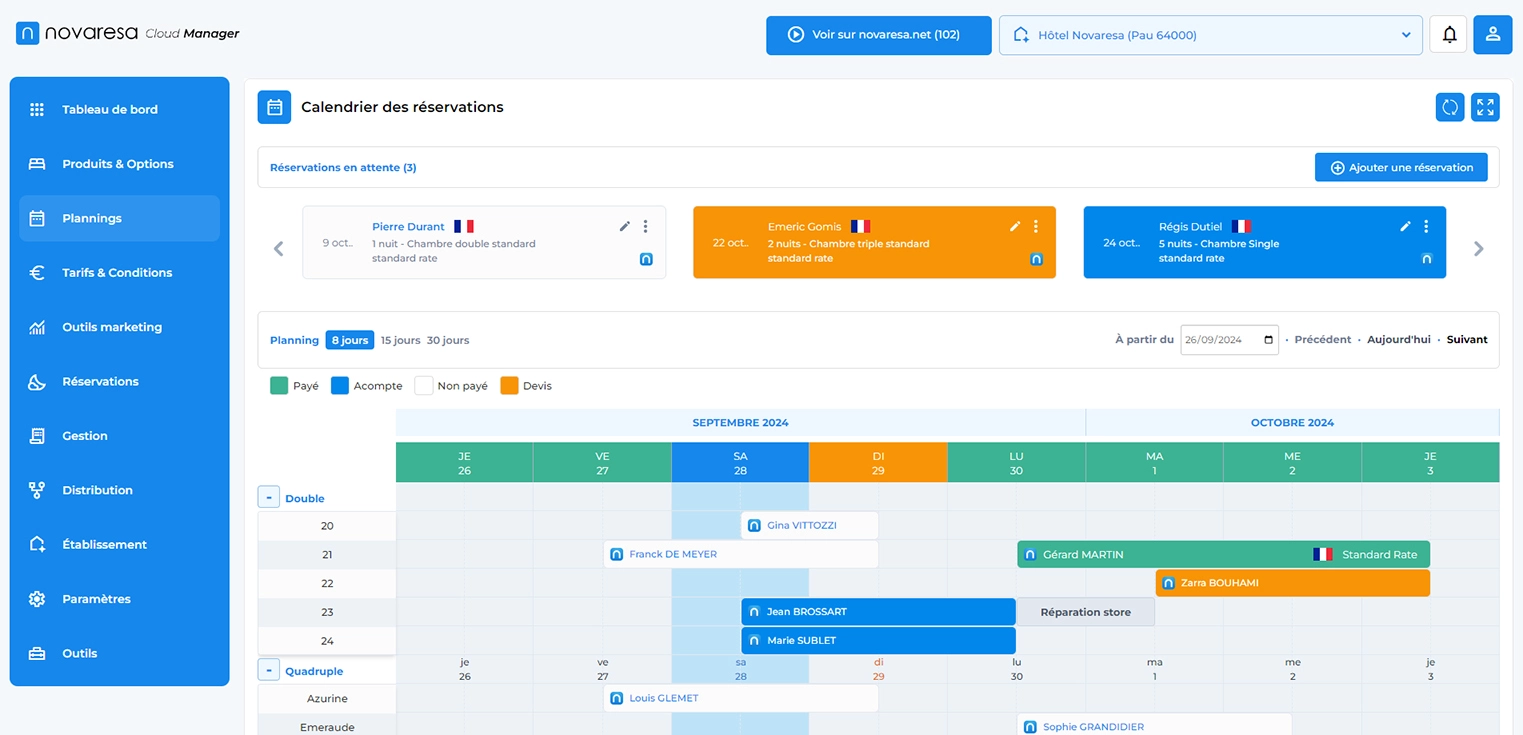
Task: Click Aujourd'hui to jump to today
Action: (1398, 339)
